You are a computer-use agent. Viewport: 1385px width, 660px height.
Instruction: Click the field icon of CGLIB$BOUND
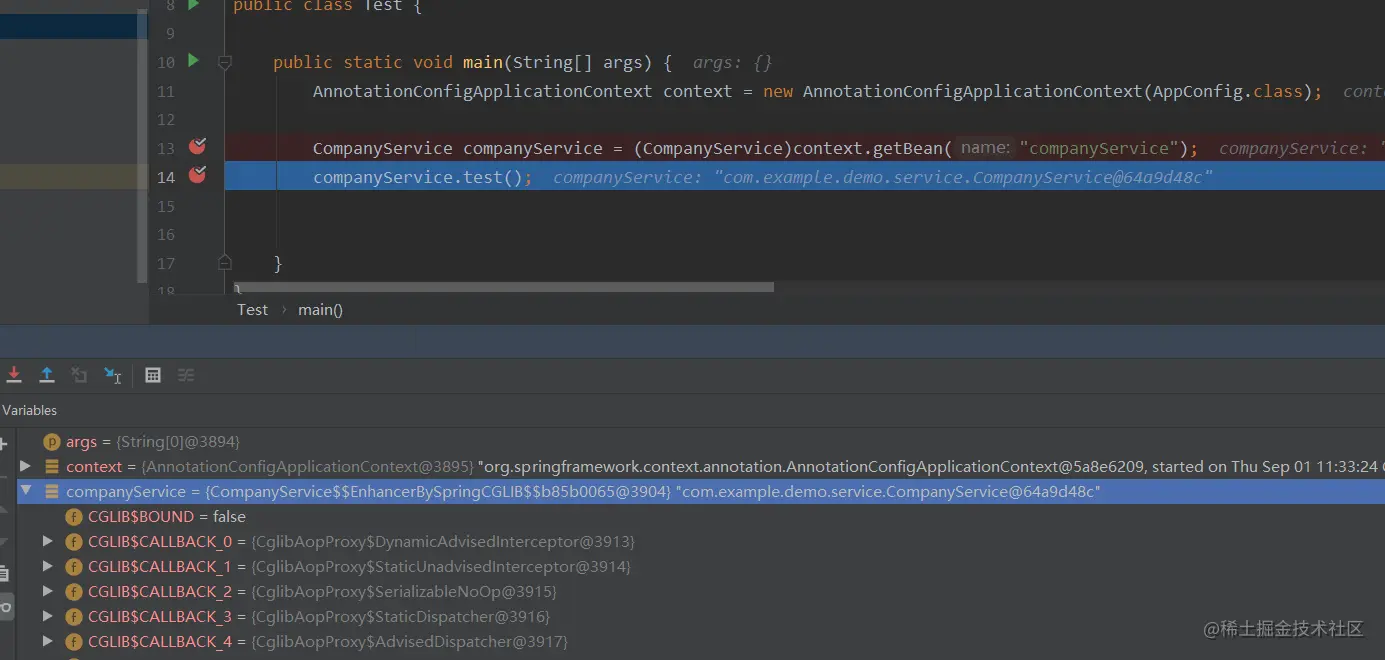(74, 516)
